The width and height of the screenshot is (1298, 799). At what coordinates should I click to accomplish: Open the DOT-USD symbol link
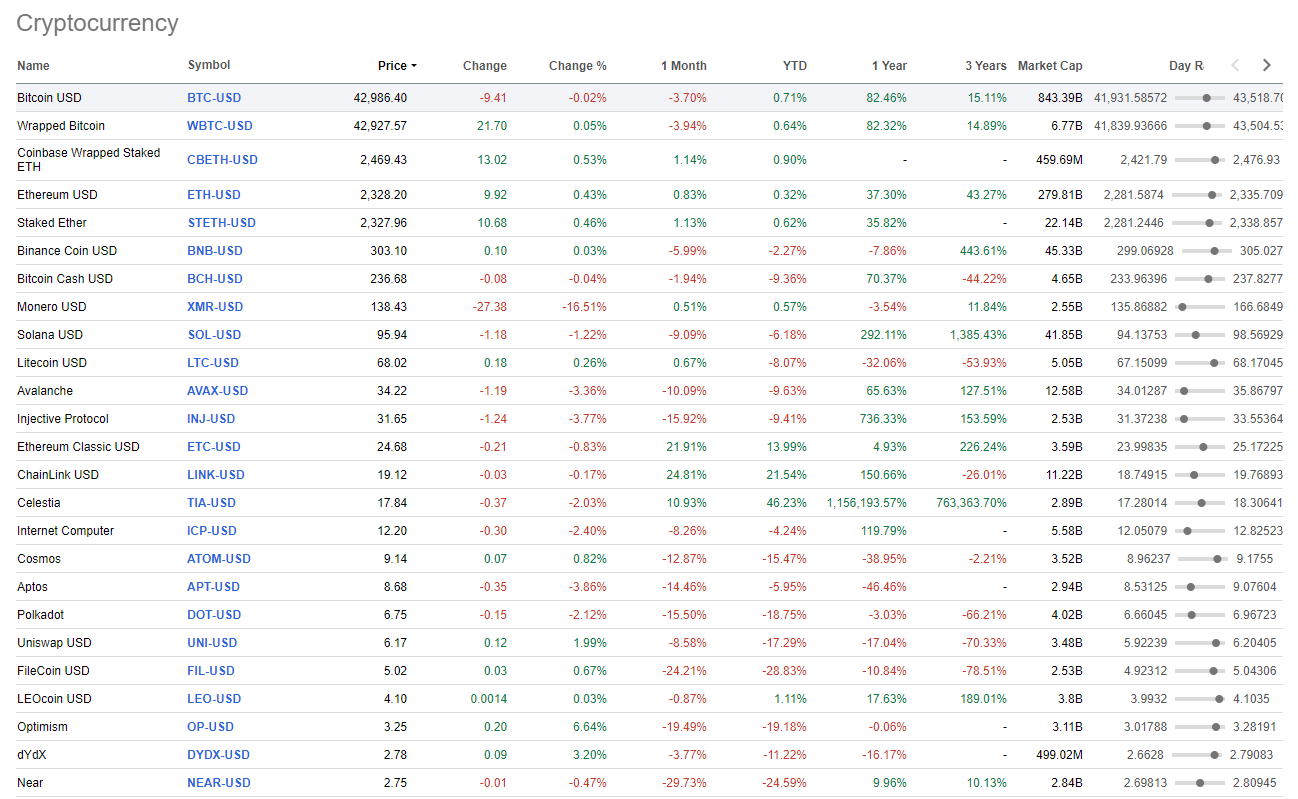[214, 615]
